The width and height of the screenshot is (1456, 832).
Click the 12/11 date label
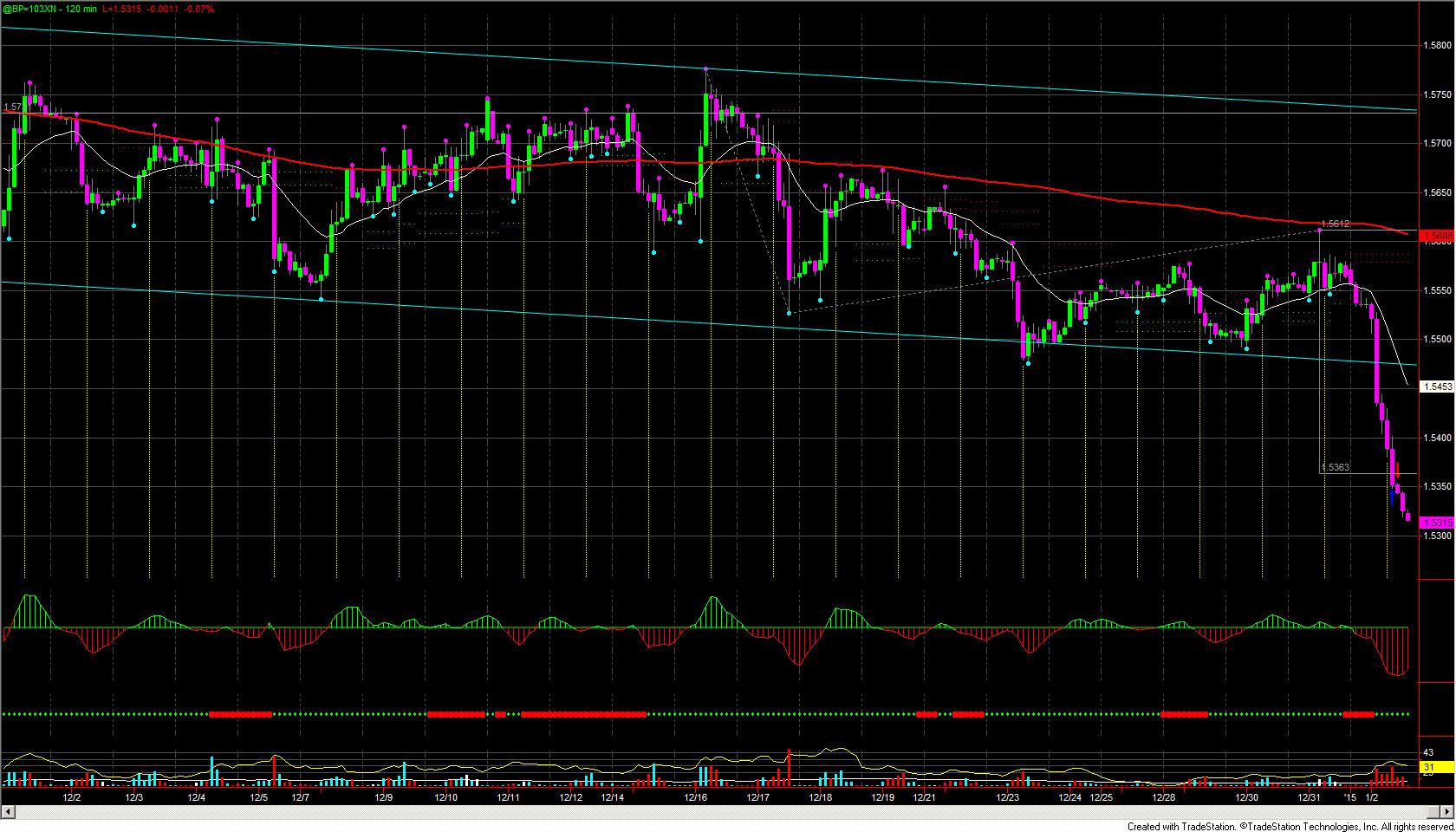(x=508, y=797)
